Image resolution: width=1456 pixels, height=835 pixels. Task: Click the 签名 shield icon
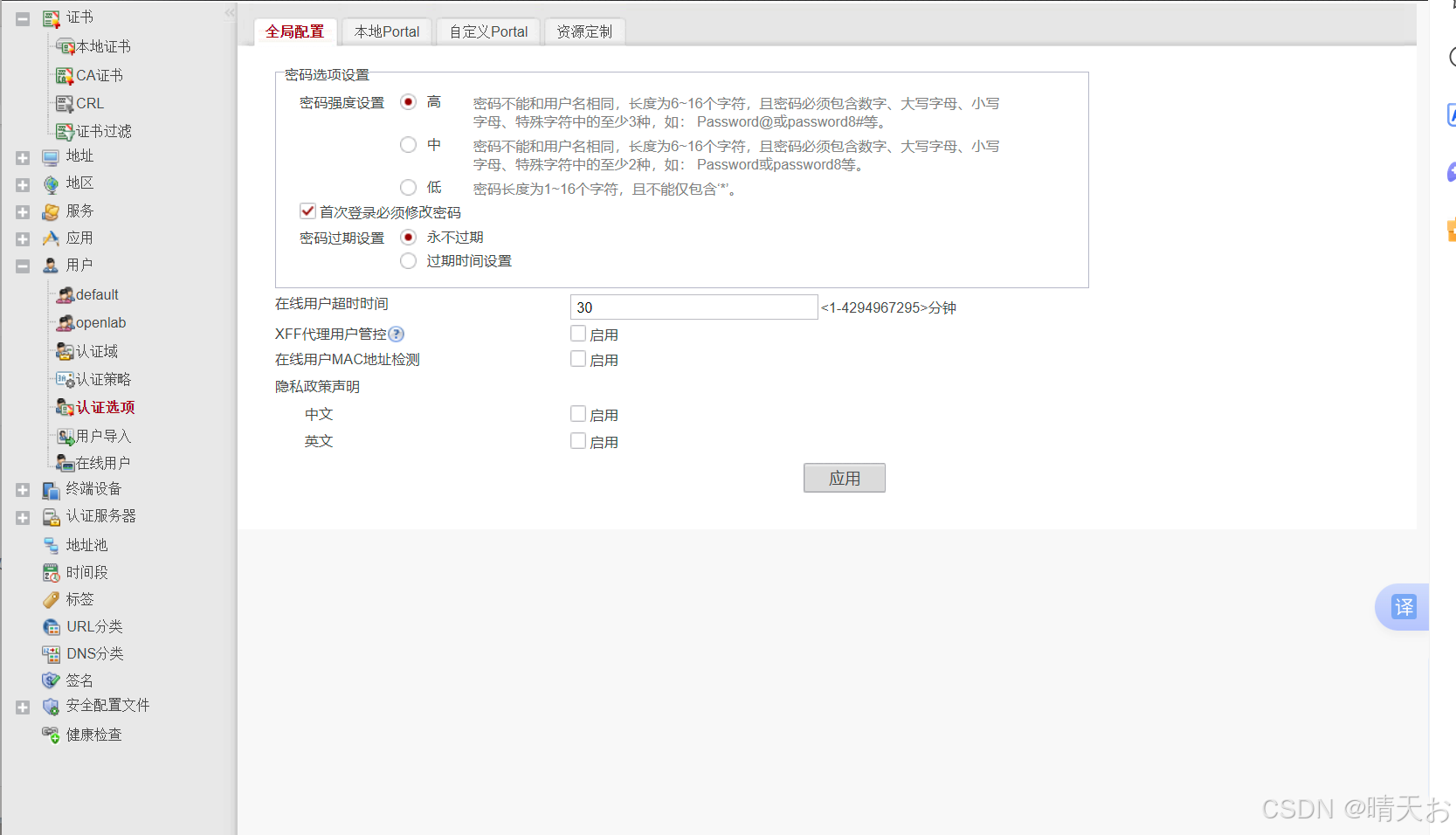click(x=51, y=680)
